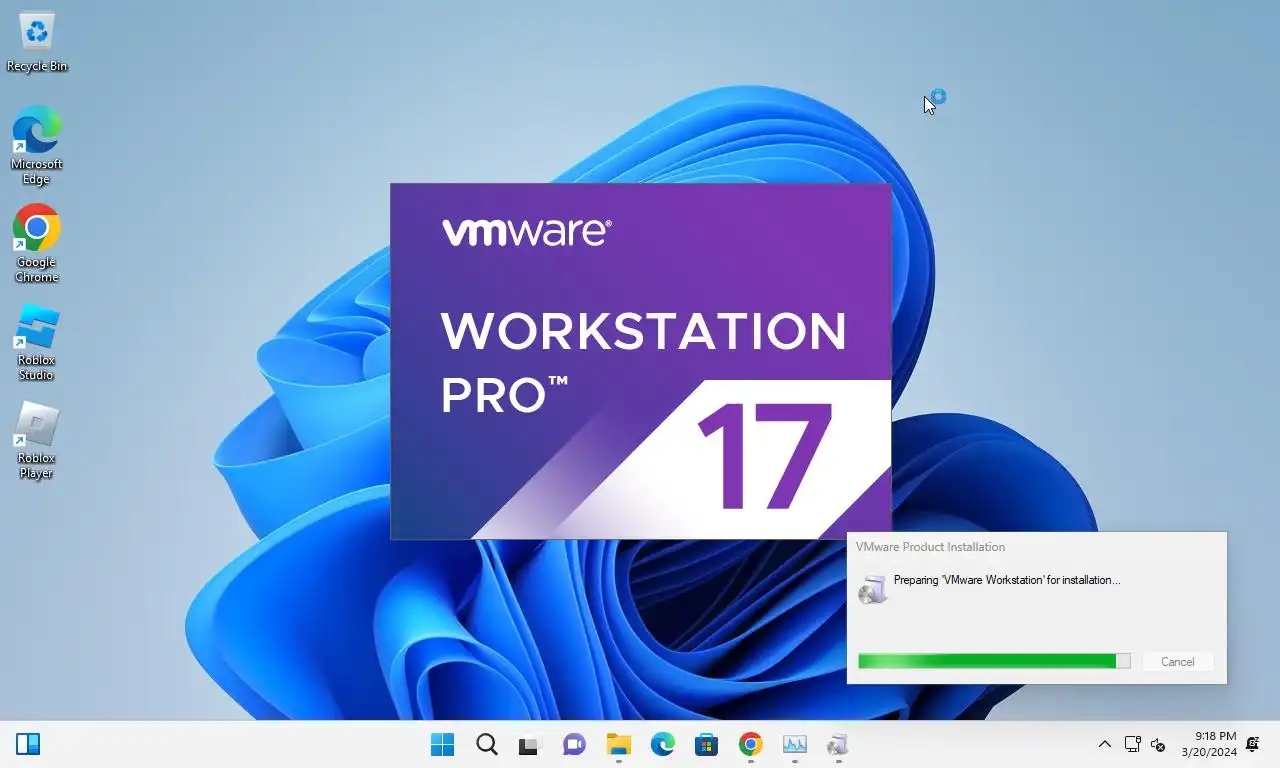The width and height of the screenshot is (1280, 768).
Task: Open clock and date 9:18 PM
Action: 1208,744
